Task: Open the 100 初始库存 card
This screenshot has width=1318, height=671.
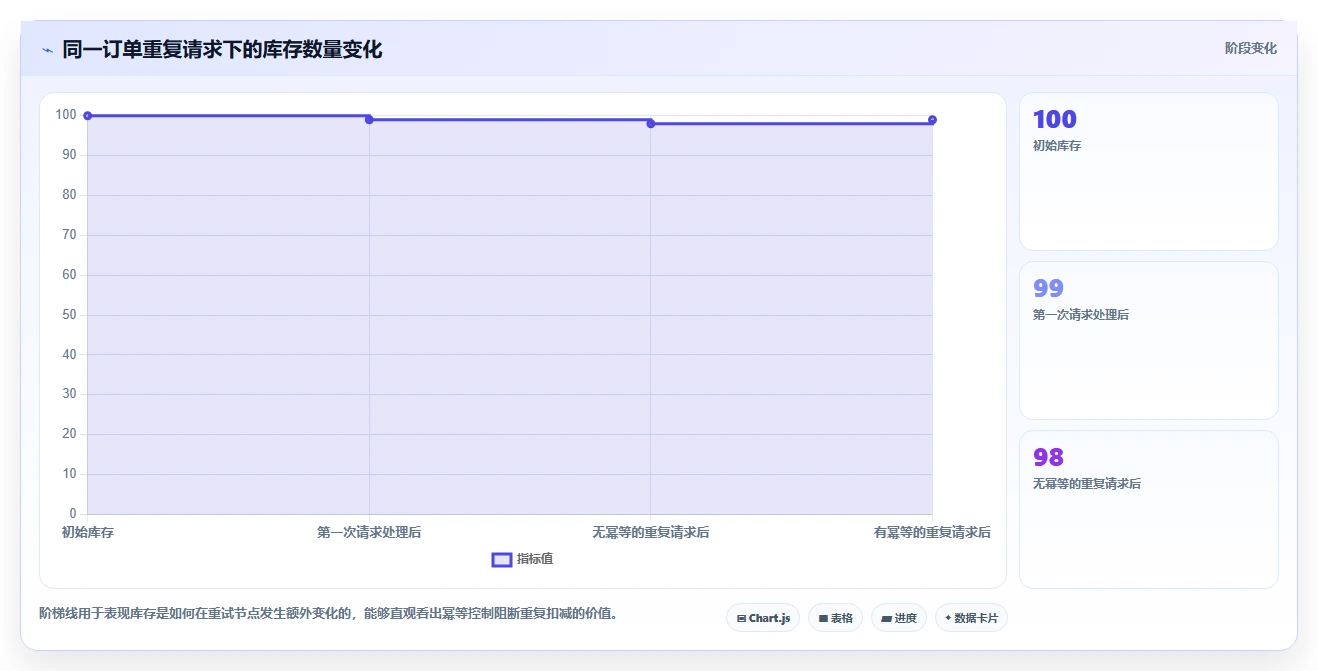Action: (x=1148, y=171)
